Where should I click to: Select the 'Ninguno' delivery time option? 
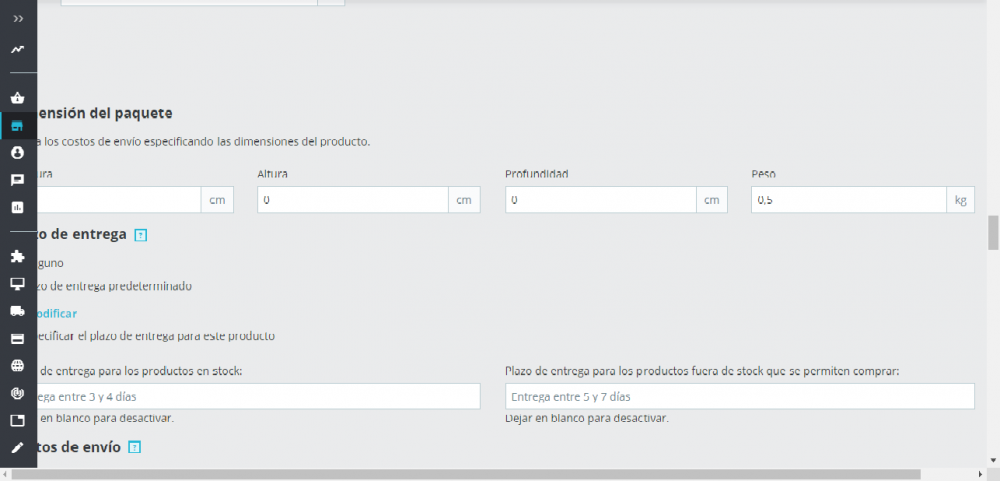pos(50,263)
